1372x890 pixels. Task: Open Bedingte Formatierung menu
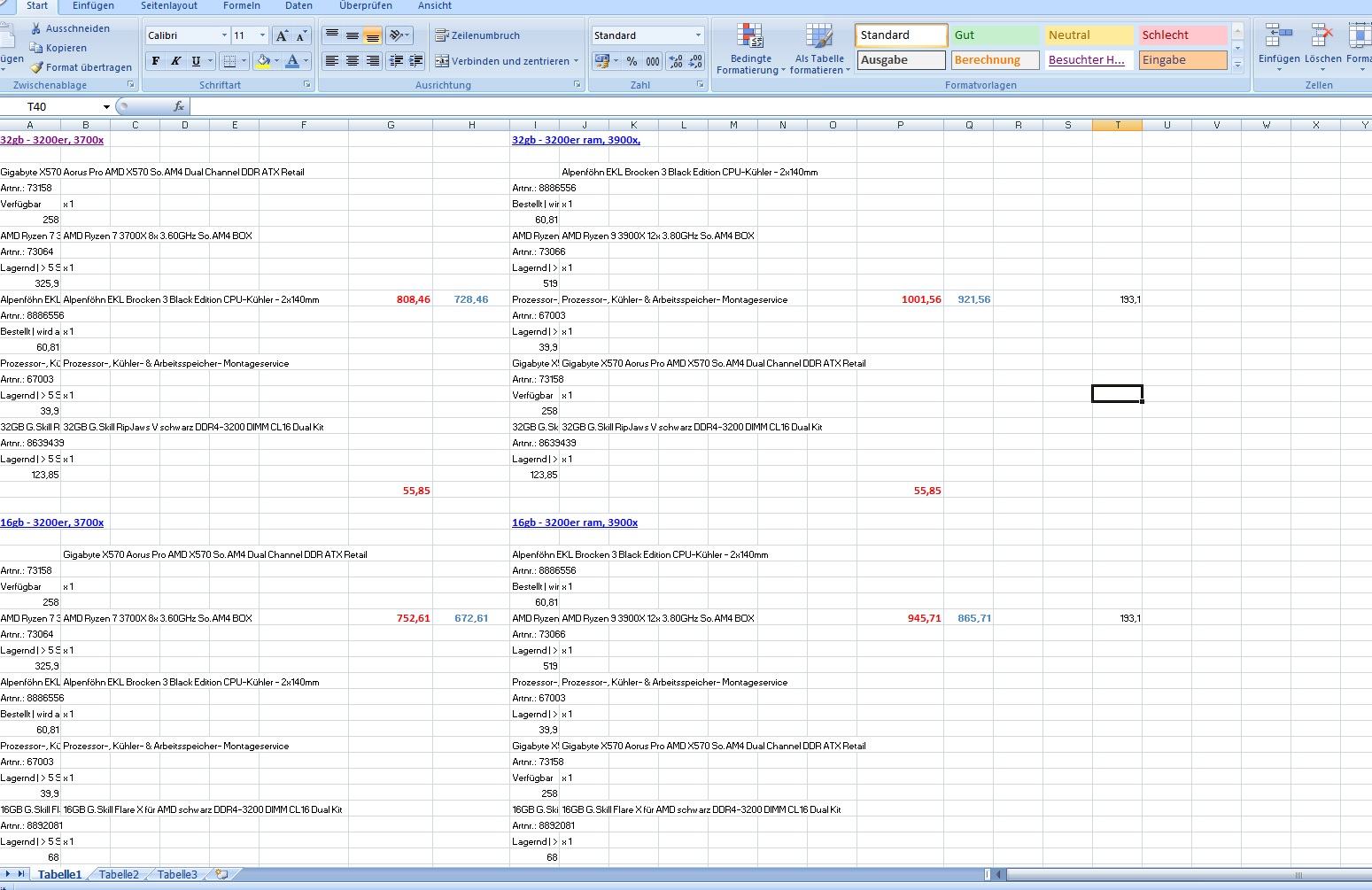click(x=750, y=50)
